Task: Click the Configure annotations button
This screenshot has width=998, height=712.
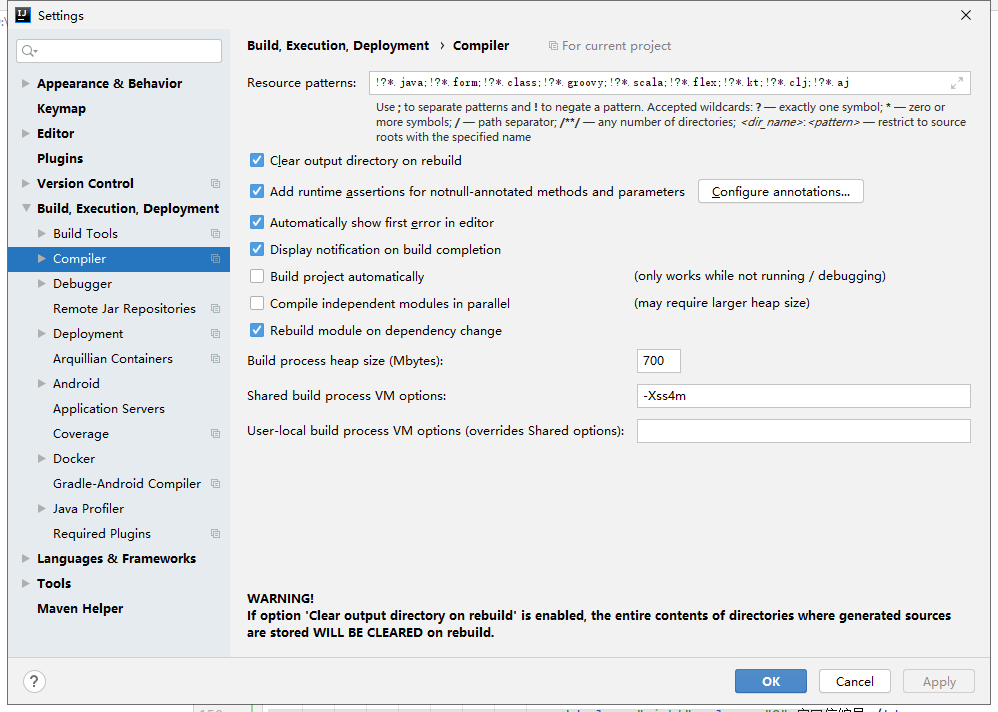Action: 780,192
